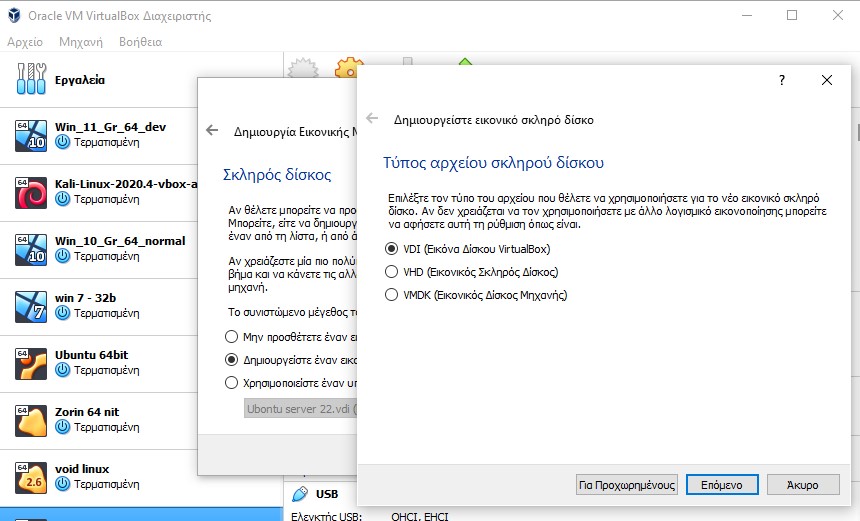Click Τερματισμένη status under win 7 - 32b
Screen dimensions: 860x521
pos(106,314)
